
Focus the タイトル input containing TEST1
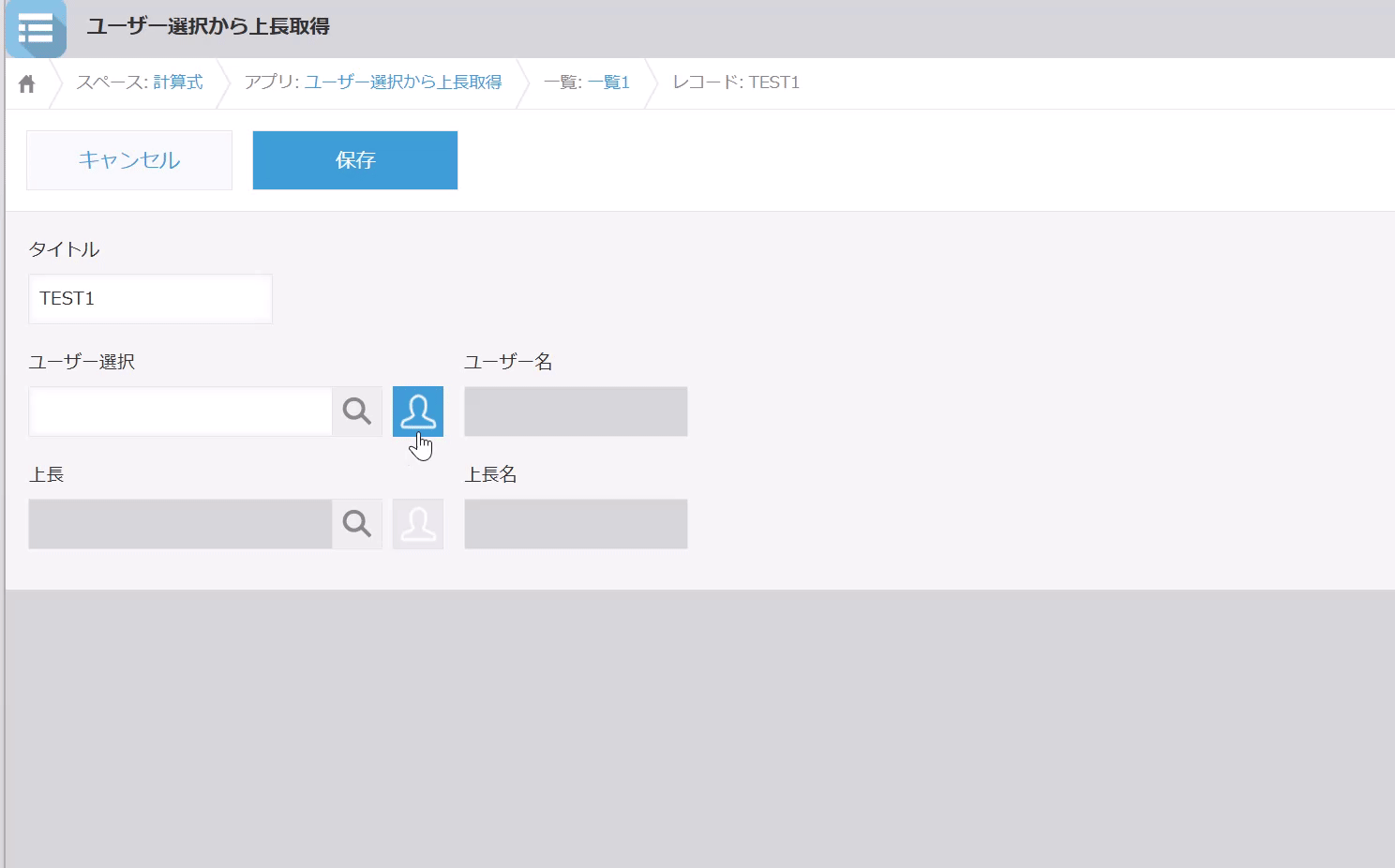click(x=150, y=299)
